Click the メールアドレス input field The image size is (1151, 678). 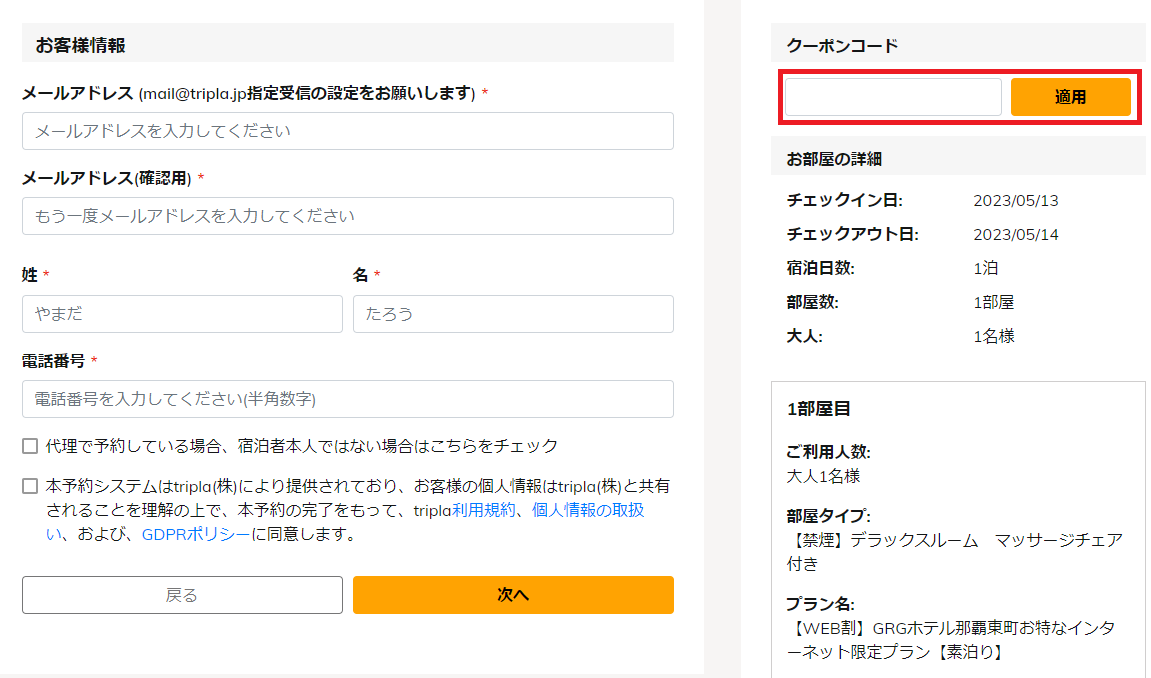click(348, 131)
